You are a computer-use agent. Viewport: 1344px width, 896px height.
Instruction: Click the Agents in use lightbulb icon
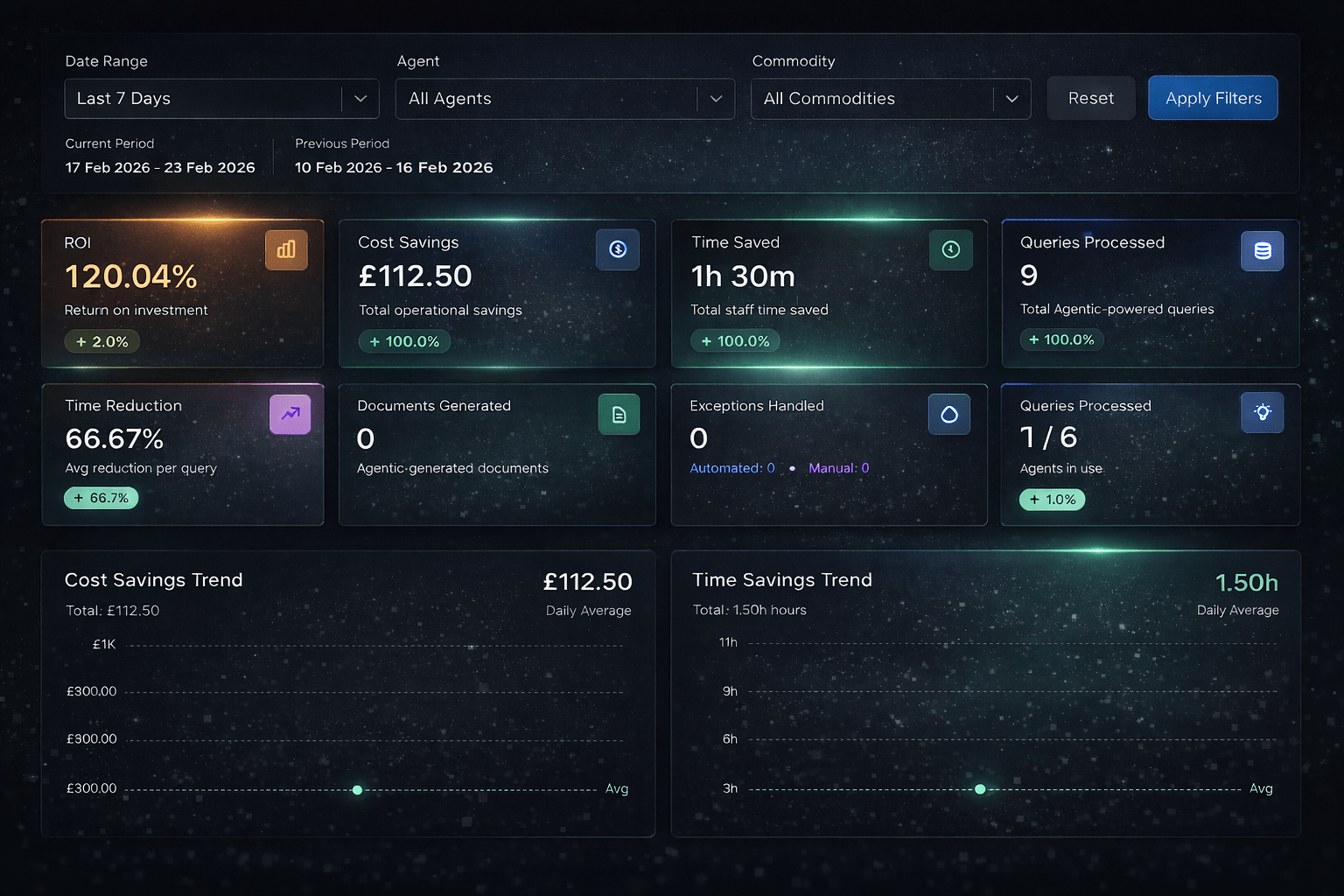(x=1262, y=413)
